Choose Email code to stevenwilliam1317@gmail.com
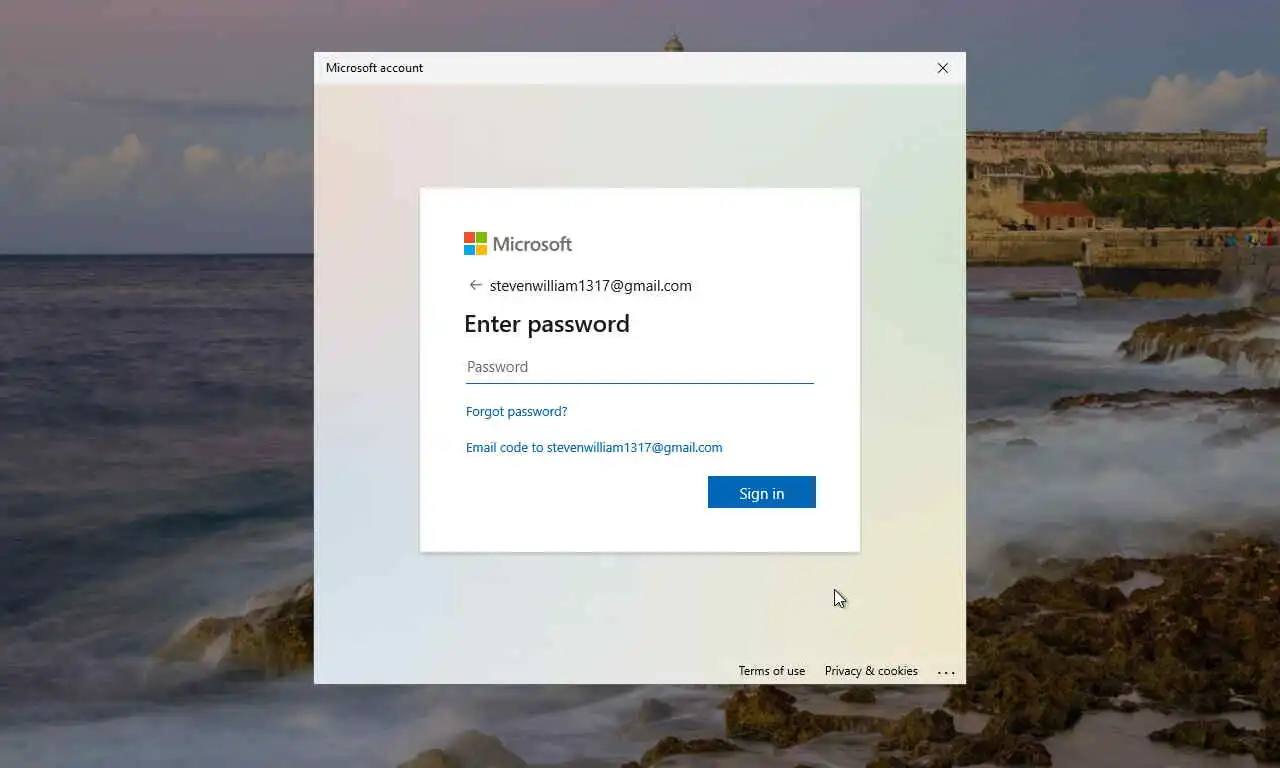This screenshot has height=768, width=1280. (594, 447)
